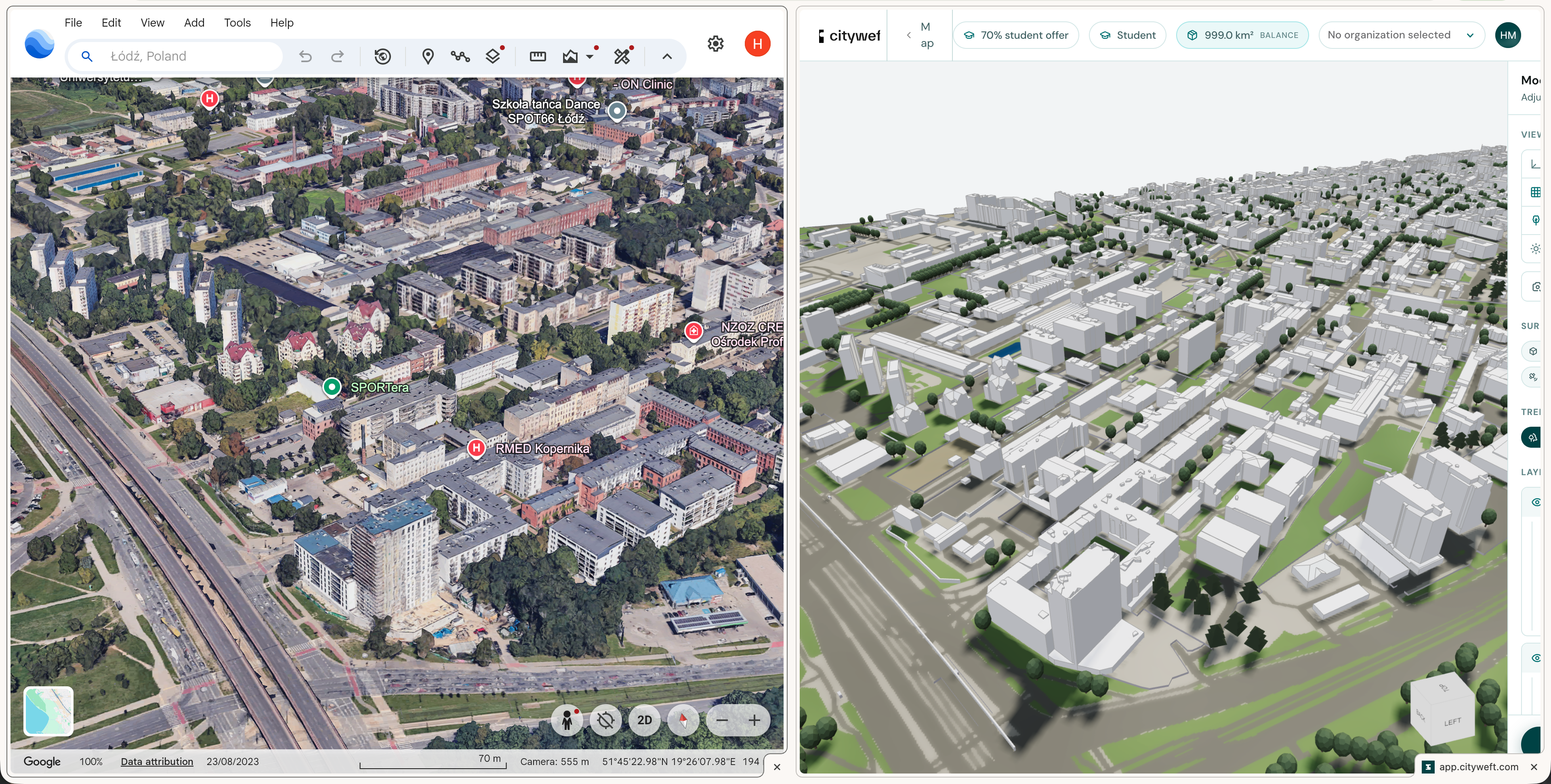
Task: Show historical imagery in Google Earth
Action: [x=382, y=57]
